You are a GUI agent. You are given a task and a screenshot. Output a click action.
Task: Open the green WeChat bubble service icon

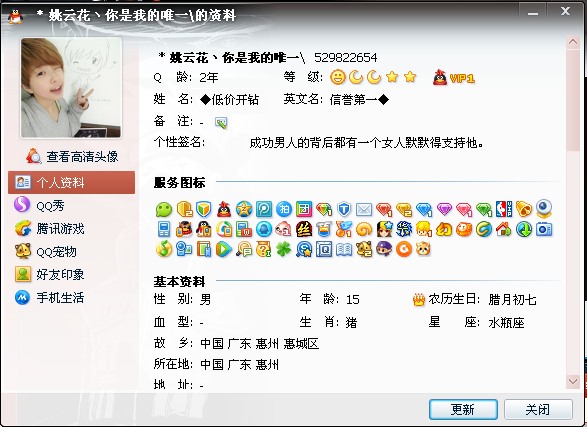[164, 210]
